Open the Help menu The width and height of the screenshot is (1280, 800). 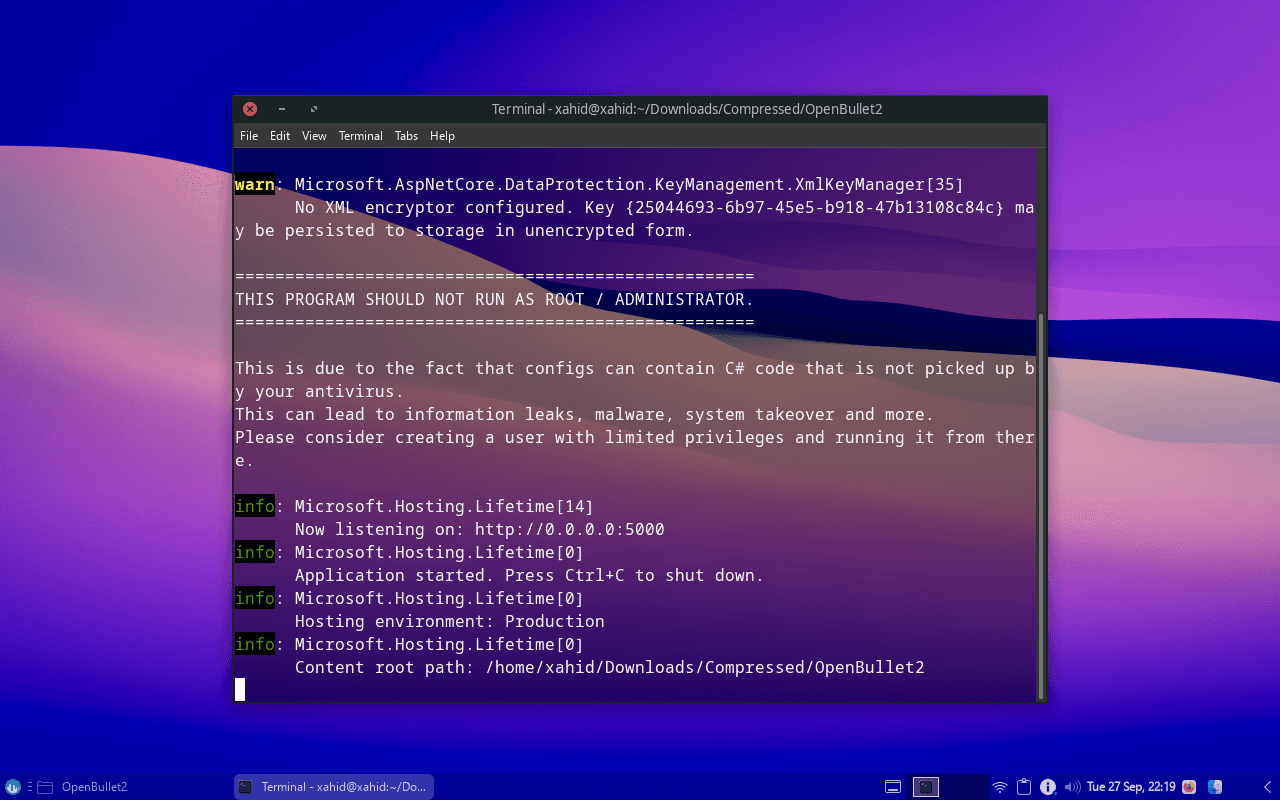click(442, 135)
